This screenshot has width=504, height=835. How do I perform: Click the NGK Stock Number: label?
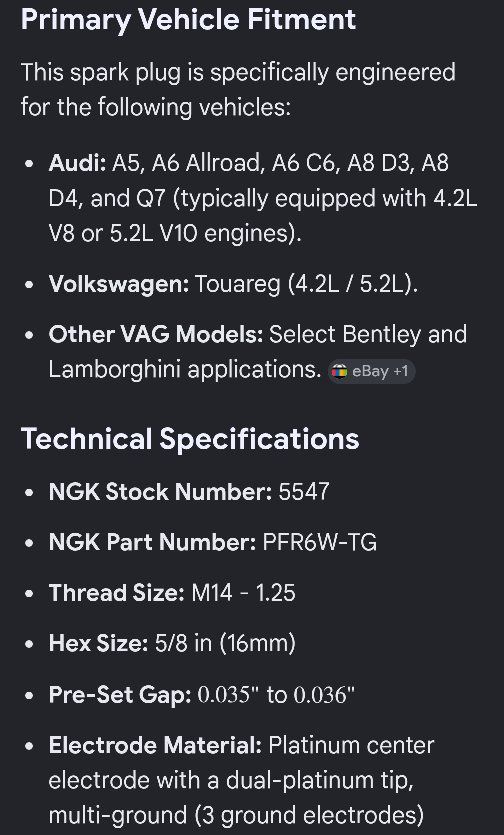coord(160,492)
